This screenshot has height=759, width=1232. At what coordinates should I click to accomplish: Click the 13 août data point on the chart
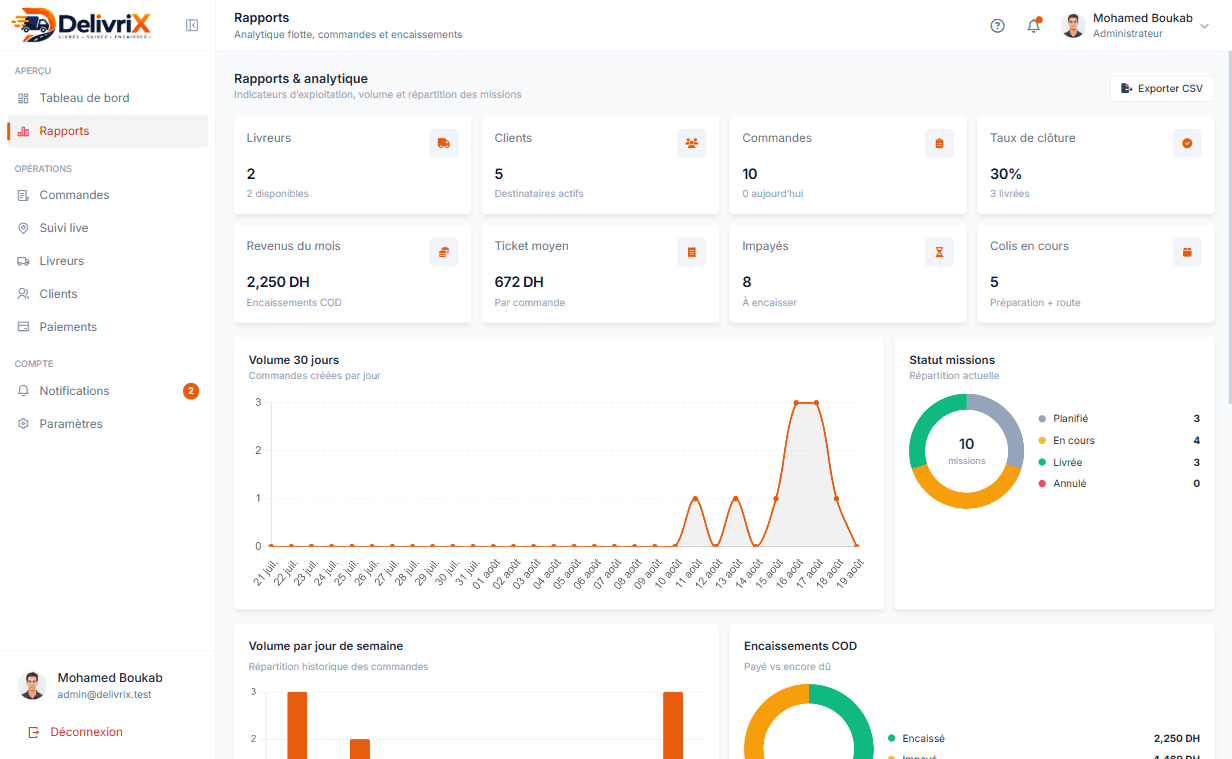click(735, 498)
